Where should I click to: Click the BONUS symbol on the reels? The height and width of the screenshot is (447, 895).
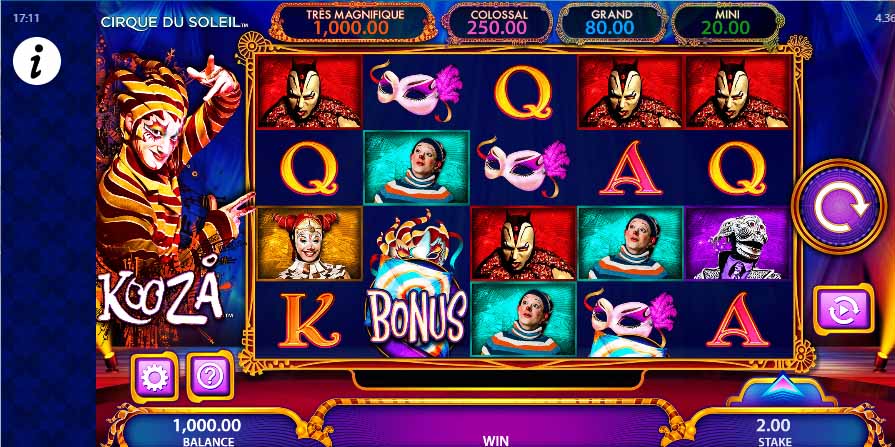point(417,284)
